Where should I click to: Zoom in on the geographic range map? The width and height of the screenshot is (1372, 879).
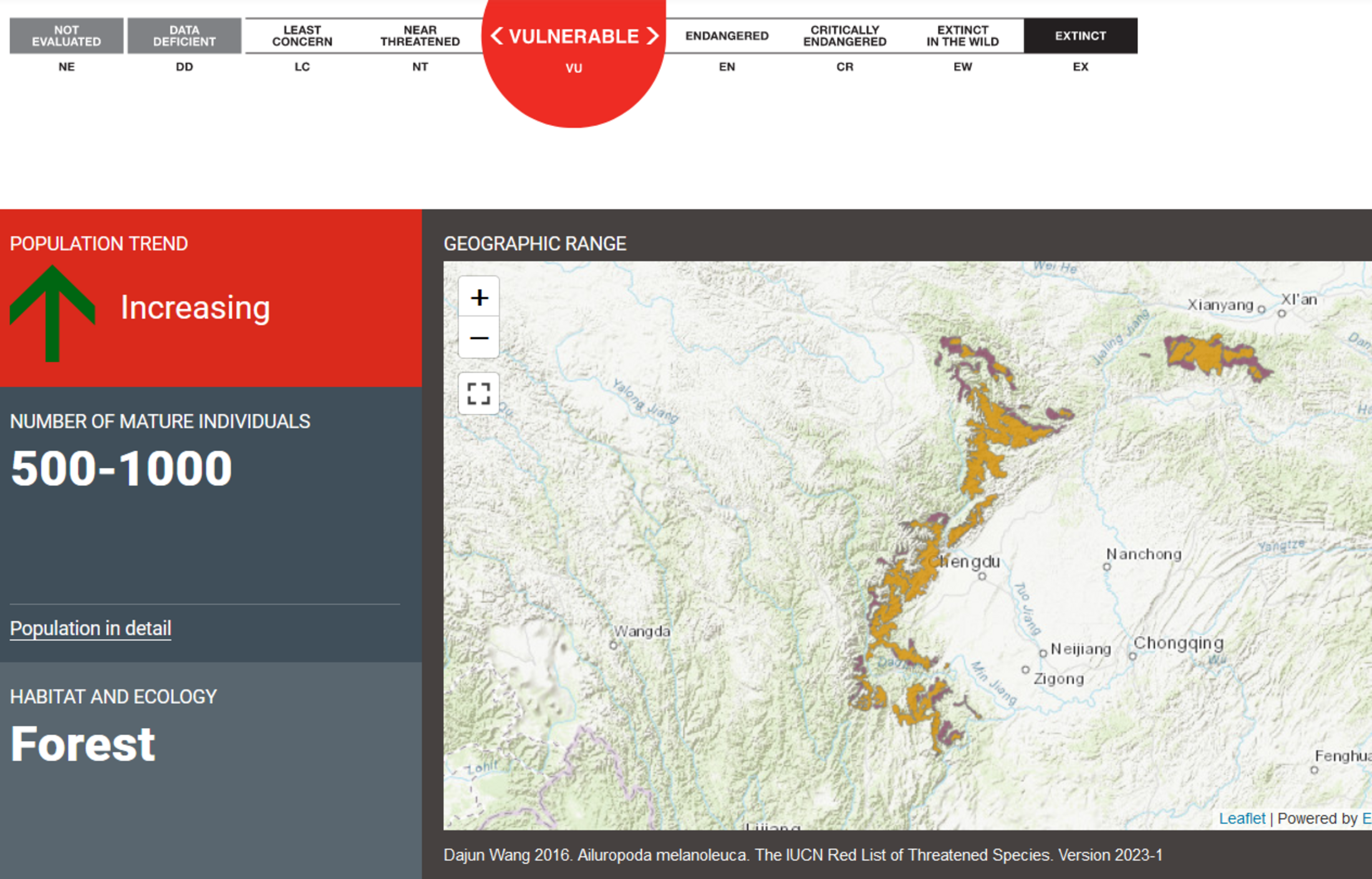point(478,297)
